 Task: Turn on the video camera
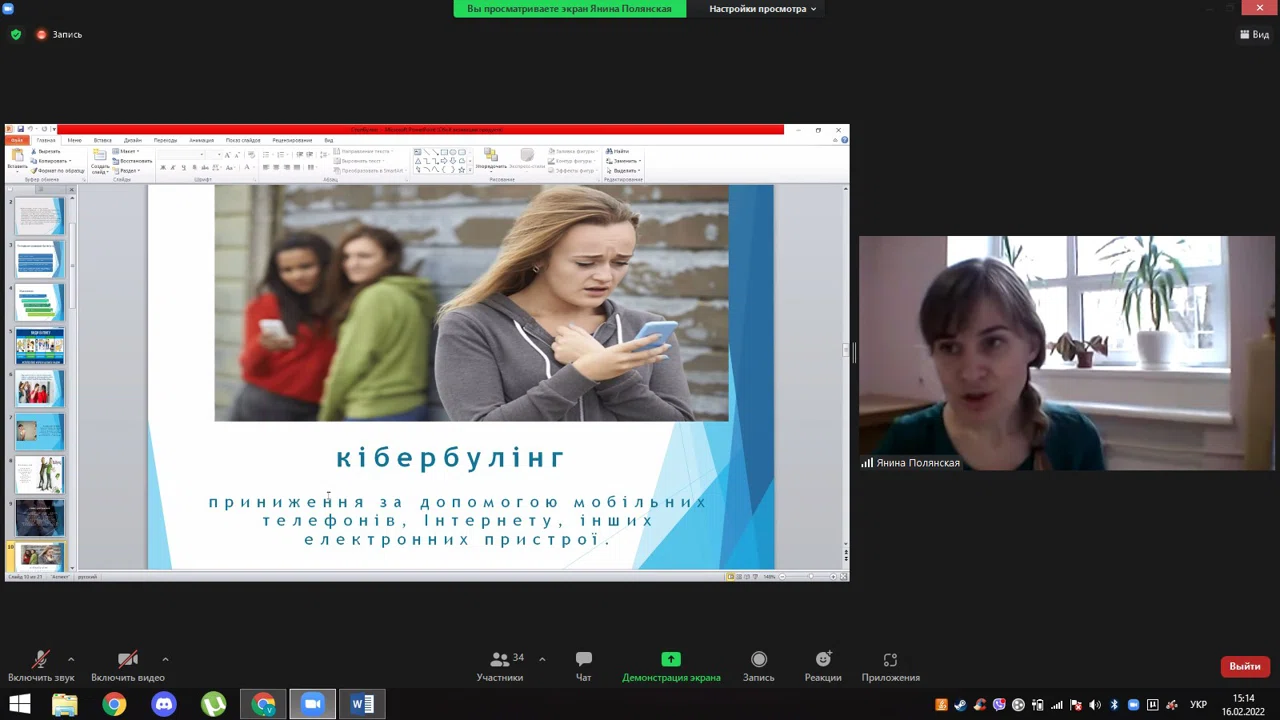tap(128, 666)
